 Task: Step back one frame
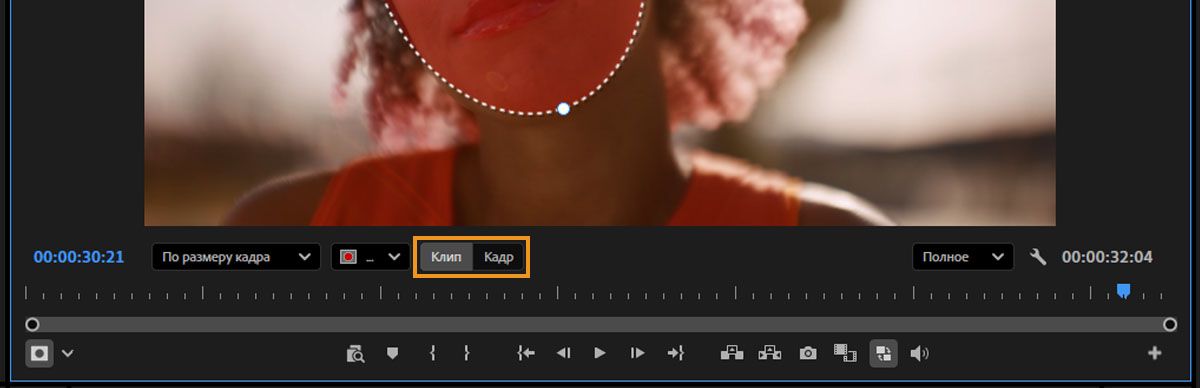tap(563, 353)
